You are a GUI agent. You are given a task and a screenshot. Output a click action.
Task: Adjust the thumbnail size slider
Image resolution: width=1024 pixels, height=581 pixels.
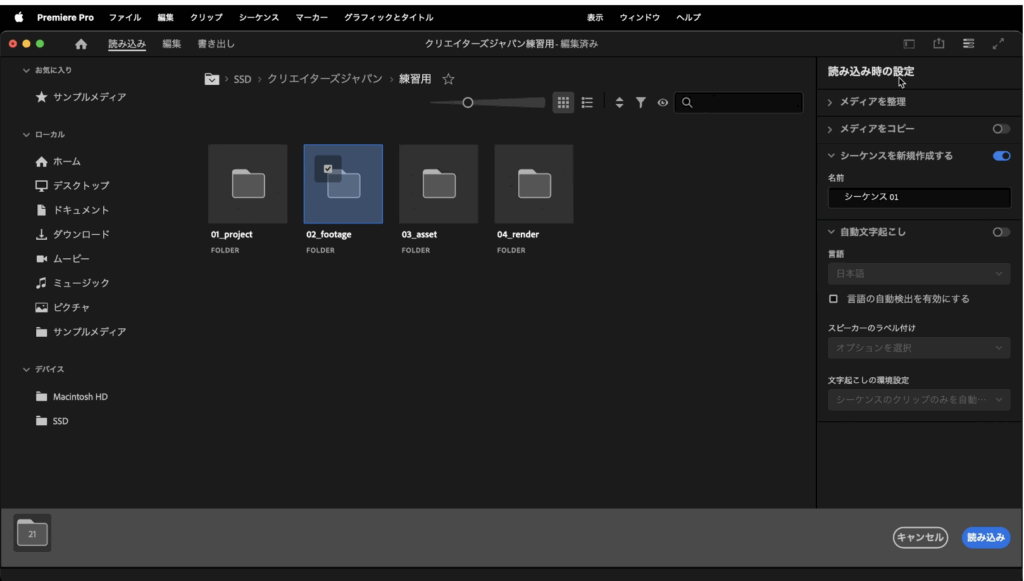tap(467, 102)
